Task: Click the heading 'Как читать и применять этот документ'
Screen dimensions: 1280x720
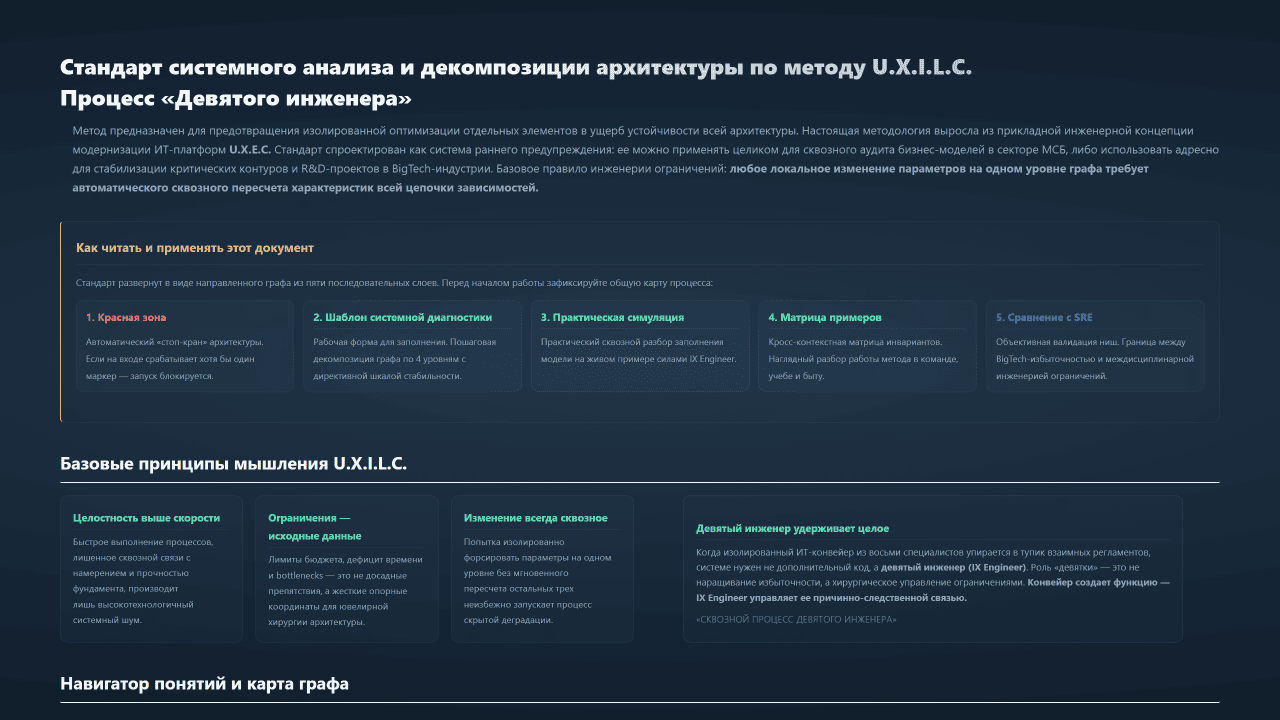Action: pyautogui.click(x=195, y=248)
